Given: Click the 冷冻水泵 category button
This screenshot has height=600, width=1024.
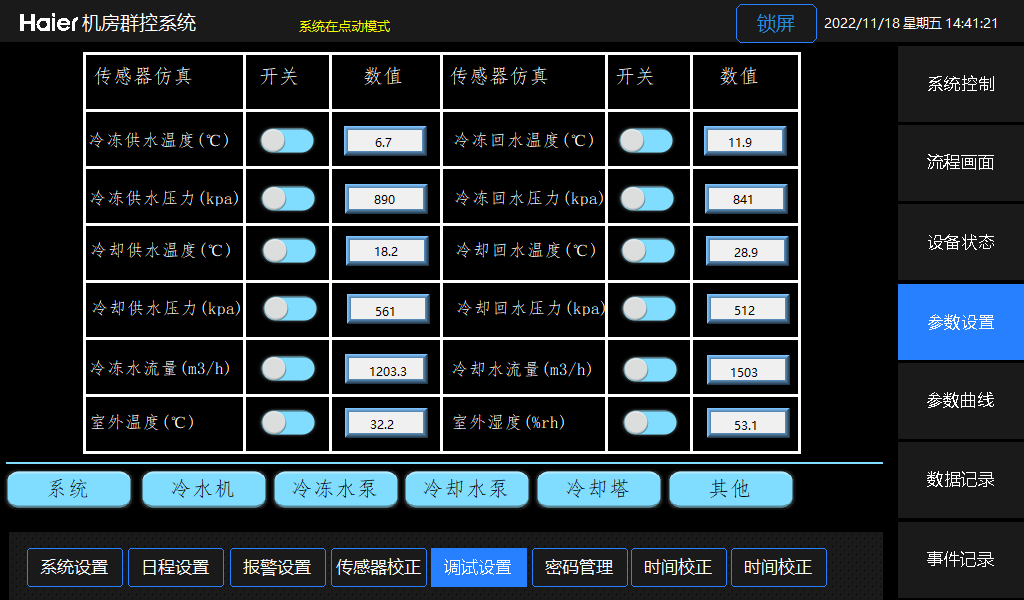Looking at the screenshot, I should [334, 489].
